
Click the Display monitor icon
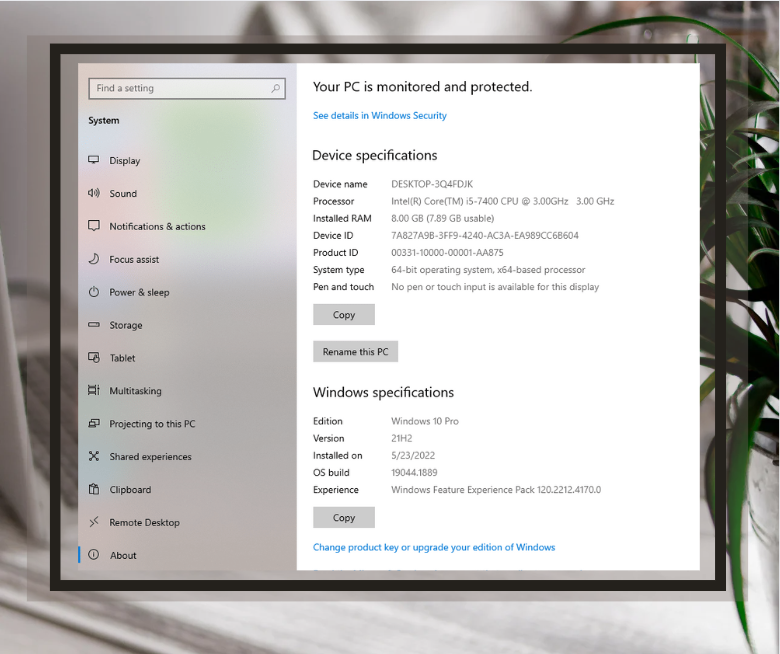[94, 160]
